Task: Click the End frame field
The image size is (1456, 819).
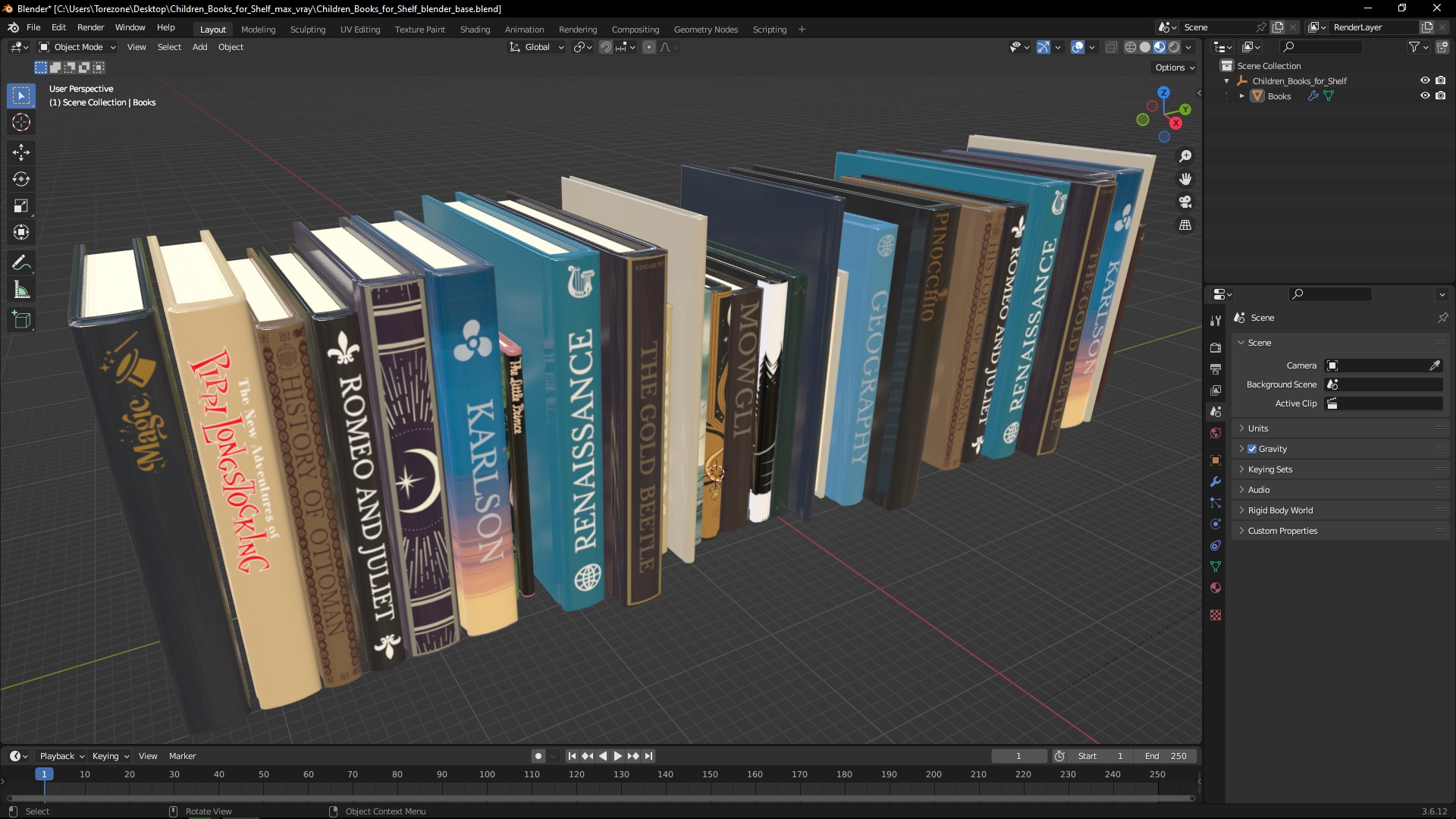Action: point(1166,756)
